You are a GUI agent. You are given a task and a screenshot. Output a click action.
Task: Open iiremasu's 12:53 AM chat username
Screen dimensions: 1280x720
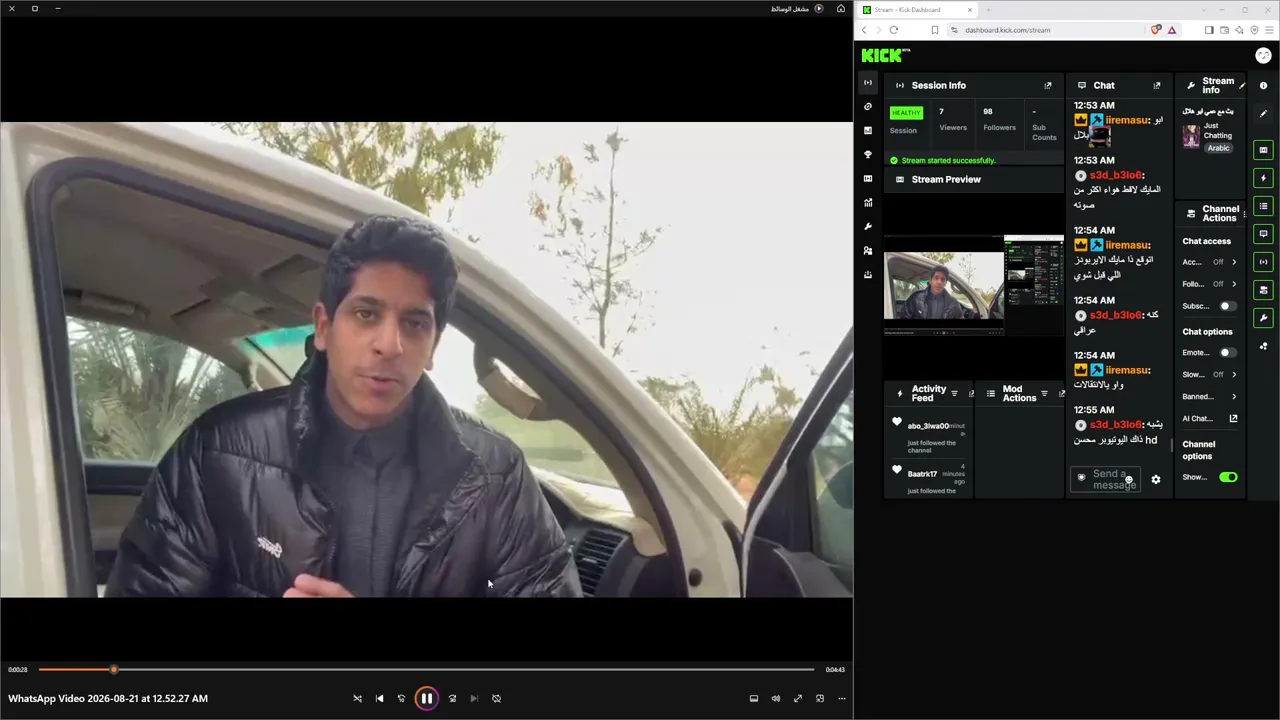[x=1127, y=120]
